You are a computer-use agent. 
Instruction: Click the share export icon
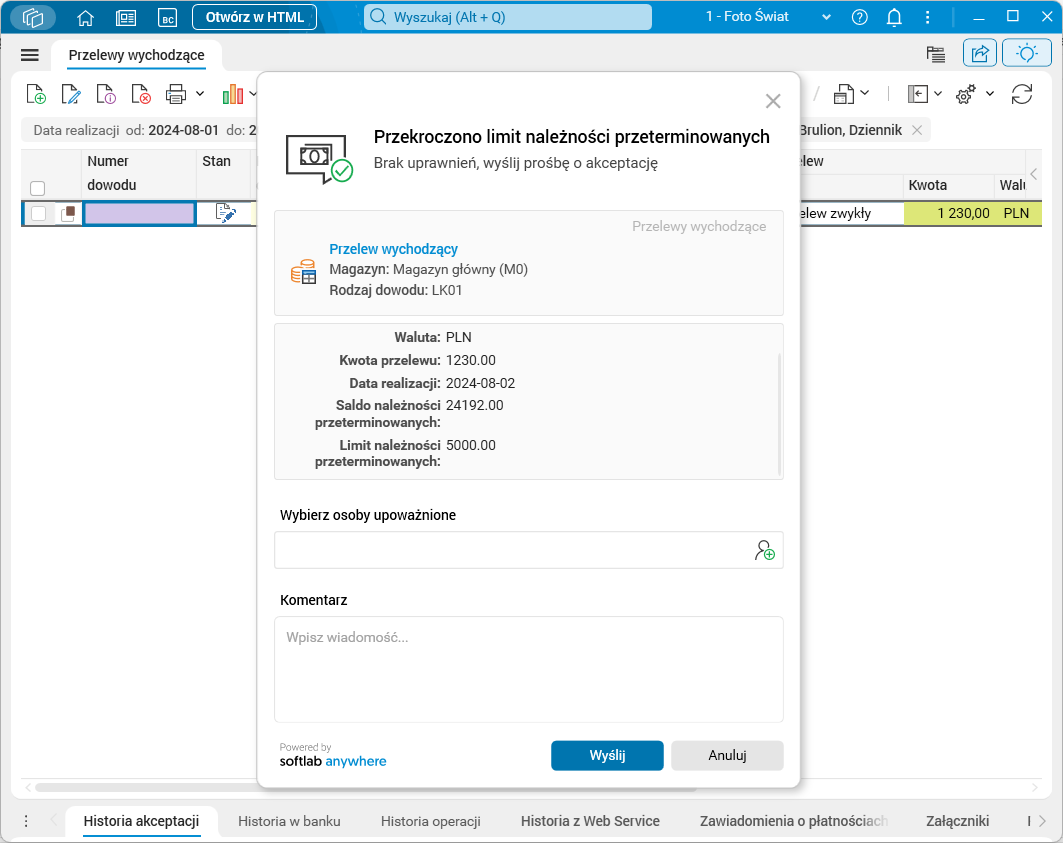tap(980, 54)
